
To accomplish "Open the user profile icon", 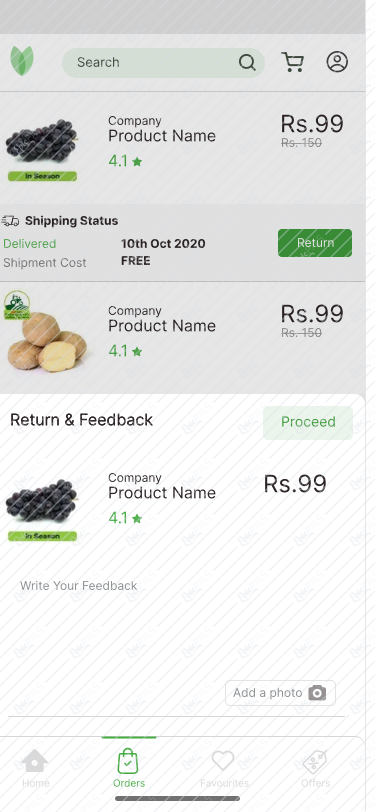I will (x=337, y=62).
